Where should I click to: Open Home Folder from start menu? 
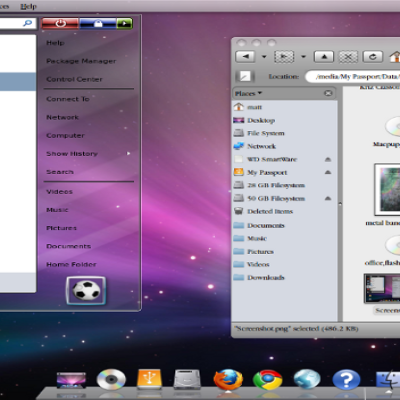pos(71,264)
